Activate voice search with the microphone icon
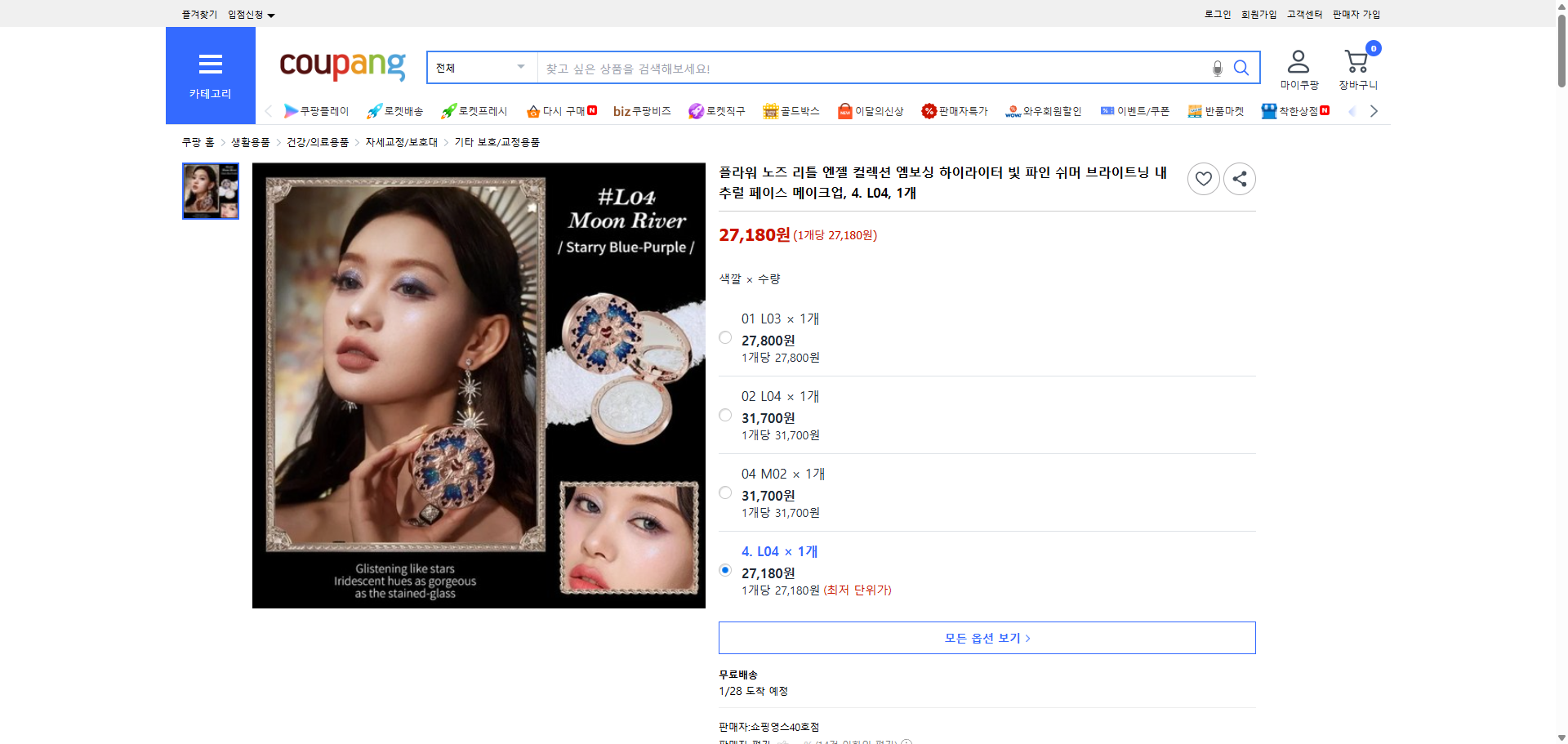The width and height of the screenshot is (1568, 744). (x=1216, y=69)
